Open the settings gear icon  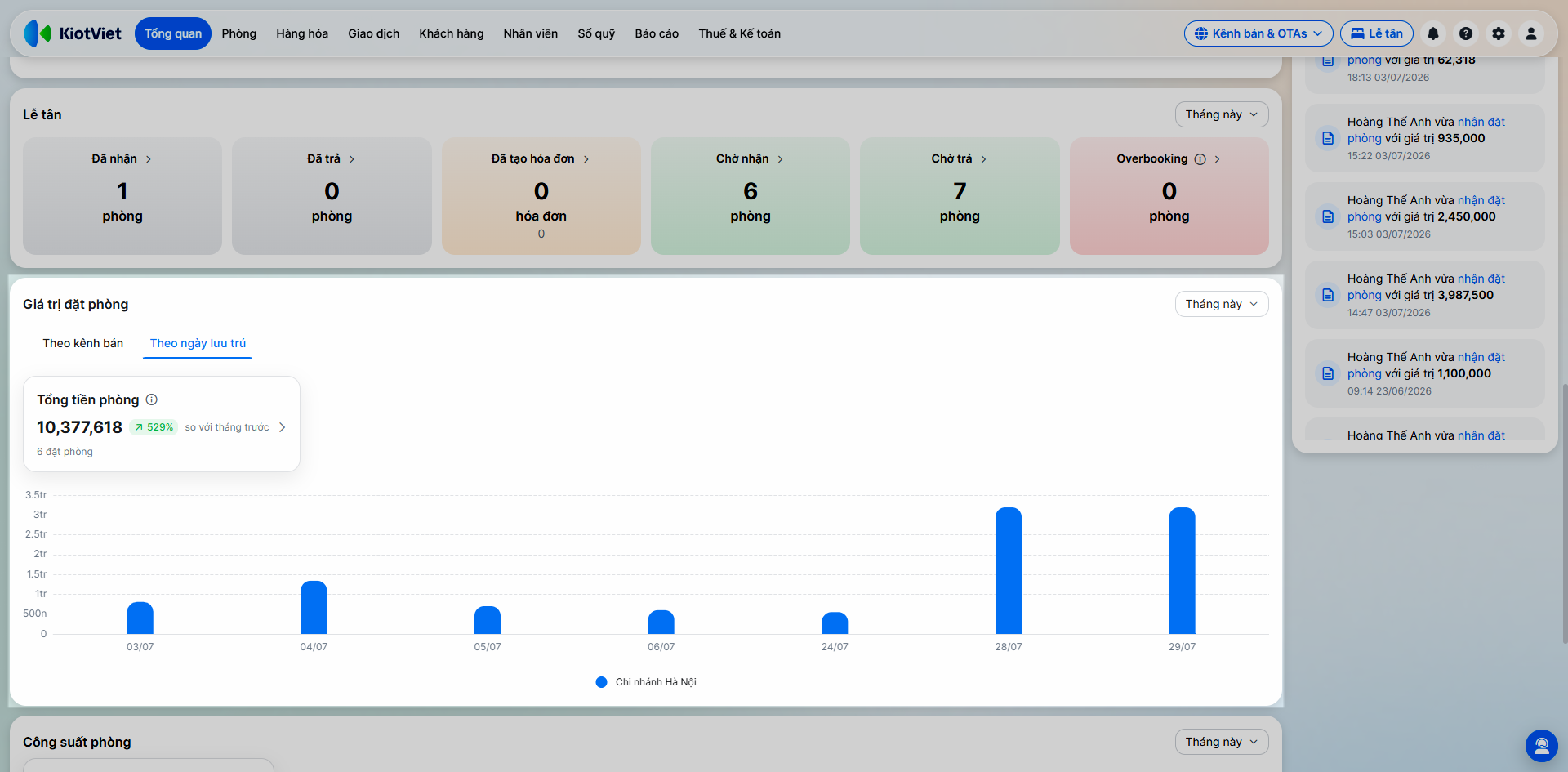(x=1499, y=33)
